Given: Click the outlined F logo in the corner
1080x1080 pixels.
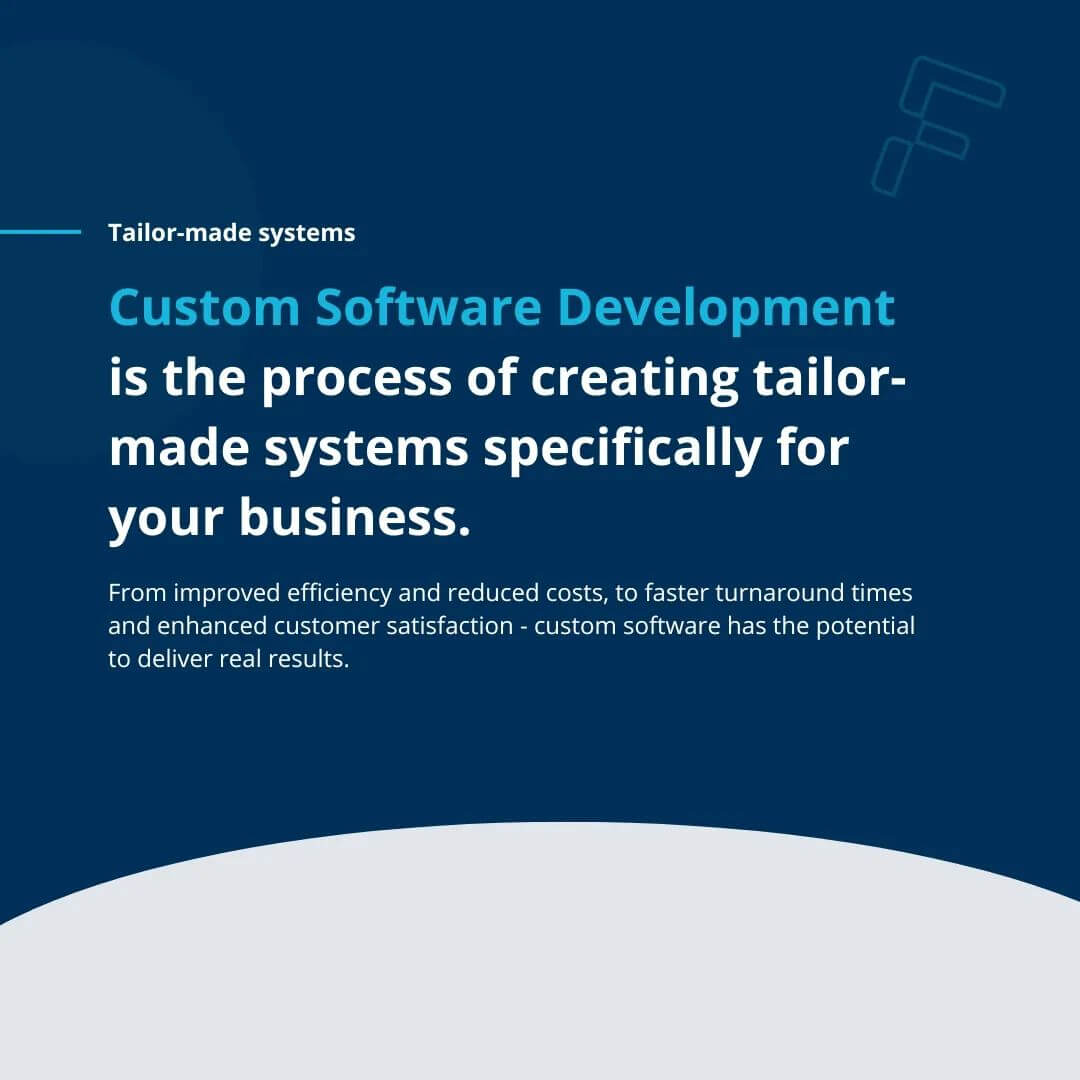Looking at the screenshot, I should [938, 126].
